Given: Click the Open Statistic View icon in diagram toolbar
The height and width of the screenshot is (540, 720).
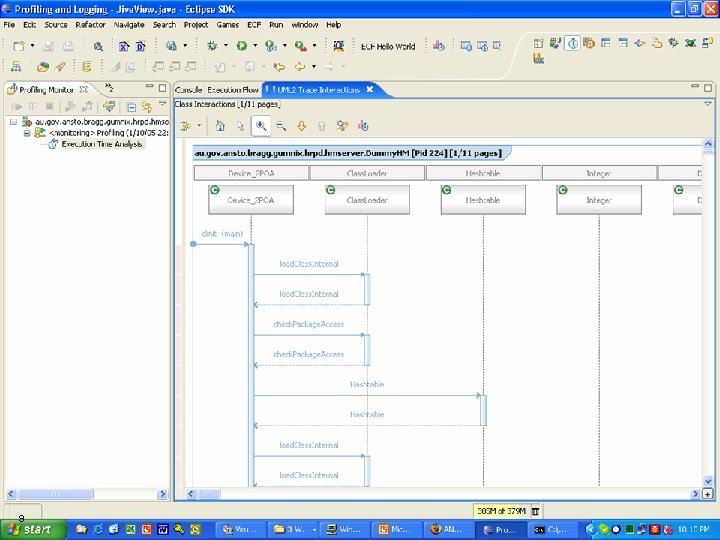Looking at the screenshot, I should point(363,126).
